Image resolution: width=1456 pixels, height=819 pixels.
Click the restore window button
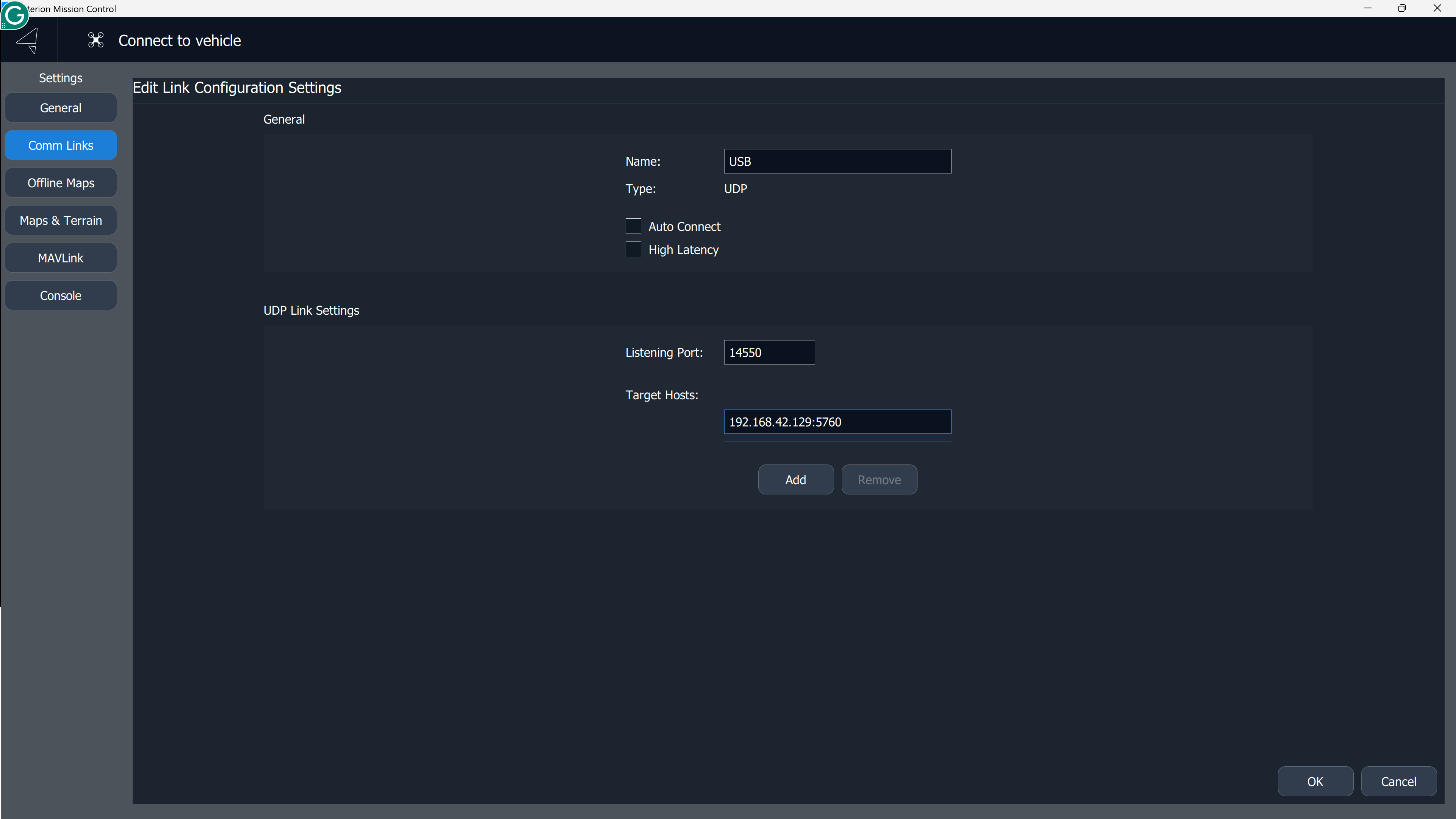1402,8
